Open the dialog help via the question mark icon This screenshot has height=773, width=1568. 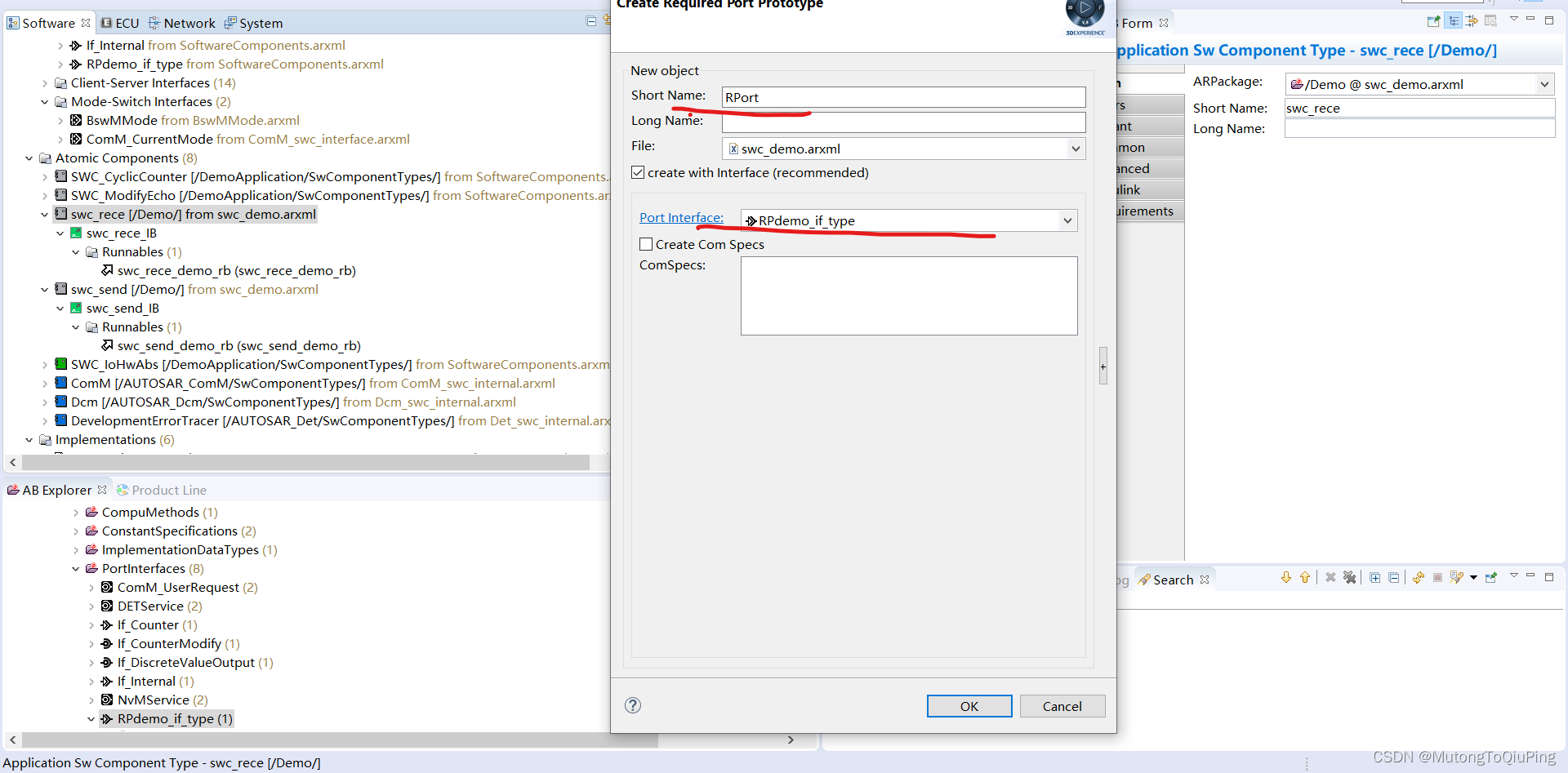click(633, 705)
